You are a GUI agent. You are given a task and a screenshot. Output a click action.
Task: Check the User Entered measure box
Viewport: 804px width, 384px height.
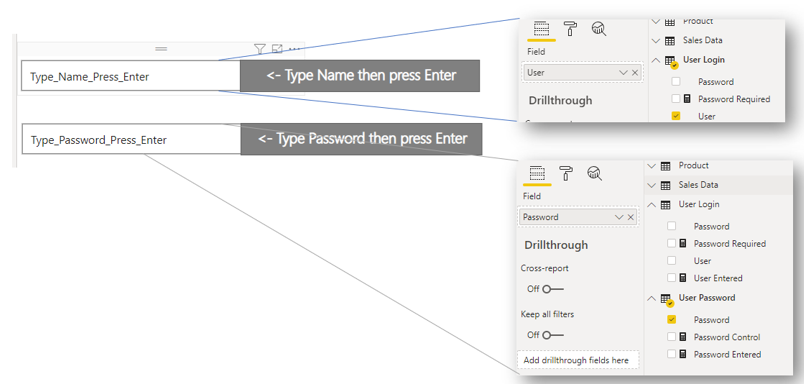click(672, 278)
